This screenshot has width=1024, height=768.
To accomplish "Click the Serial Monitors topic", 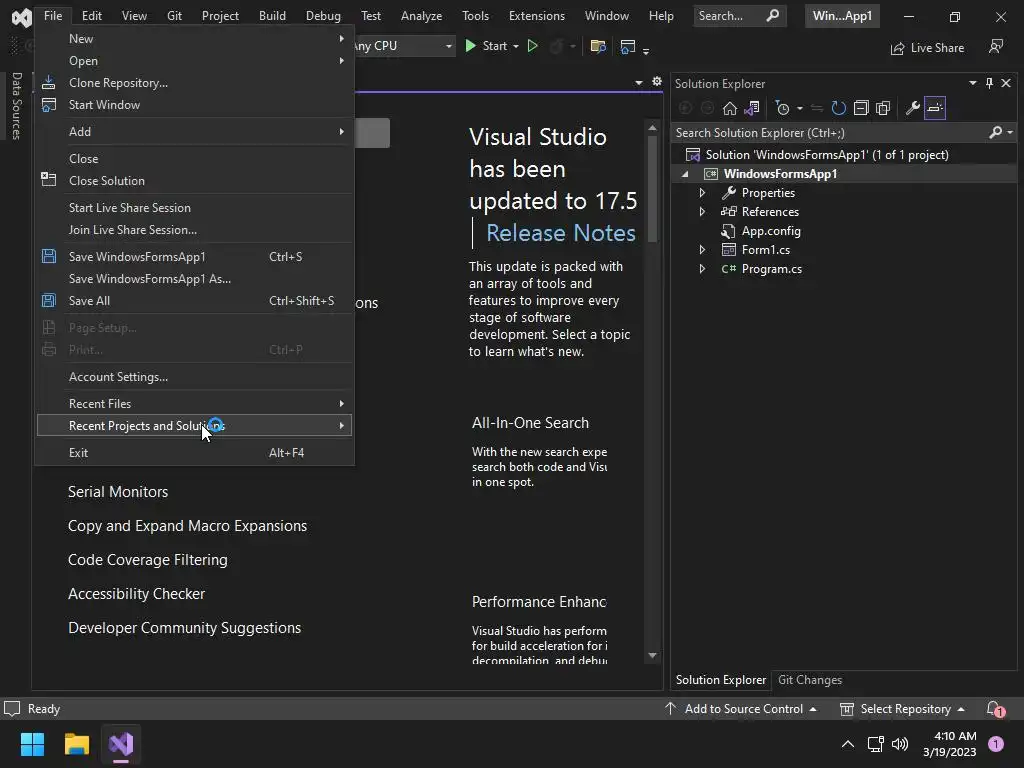I will pyautogui.click(x=118, y=492).
